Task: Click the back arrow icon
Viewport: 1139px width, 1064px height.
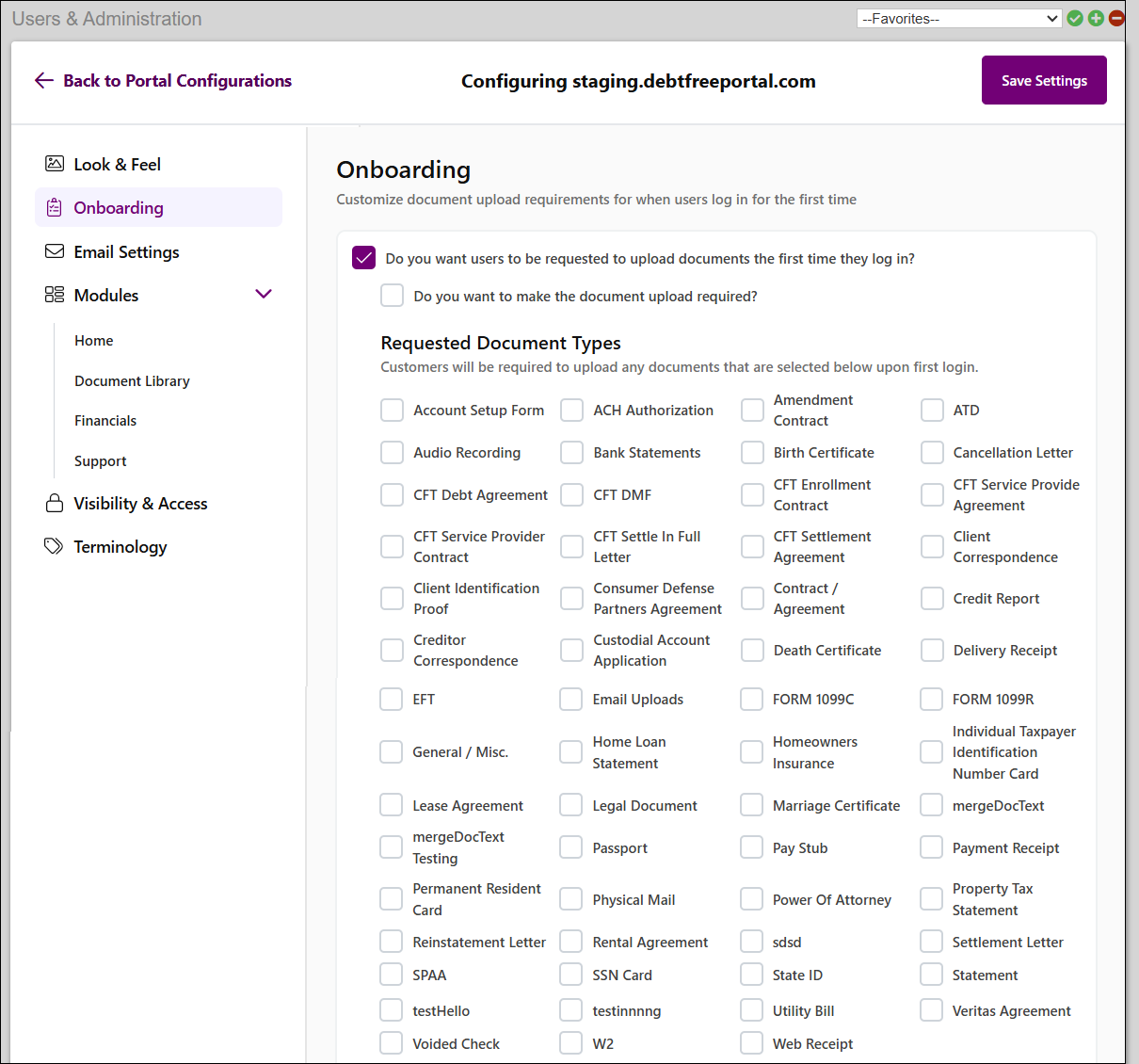Action: click(x=43, y=81)
